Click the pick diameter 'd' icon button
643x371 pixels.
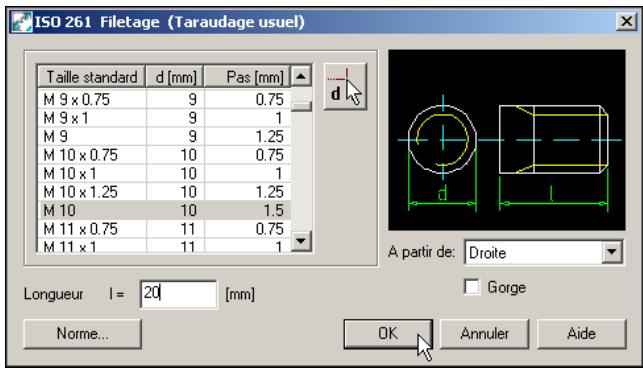point(345,86)
